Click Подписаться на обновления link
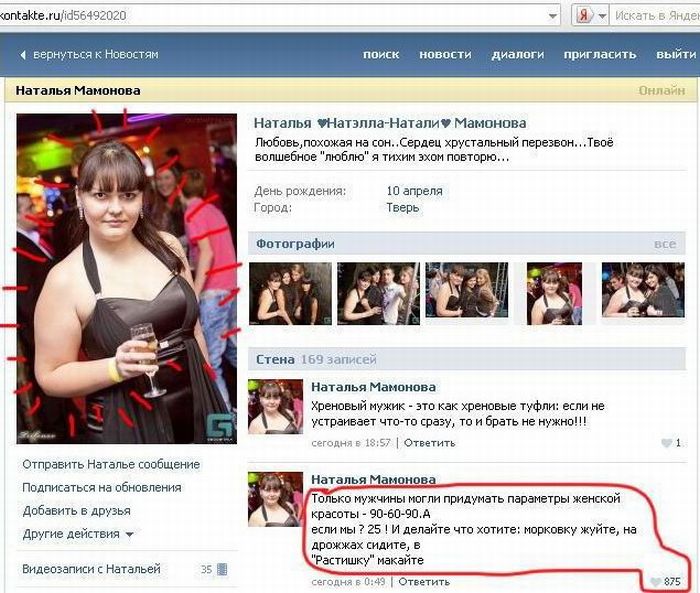The image size is (700, 593). pyautogui.click(x=101, y=487)
